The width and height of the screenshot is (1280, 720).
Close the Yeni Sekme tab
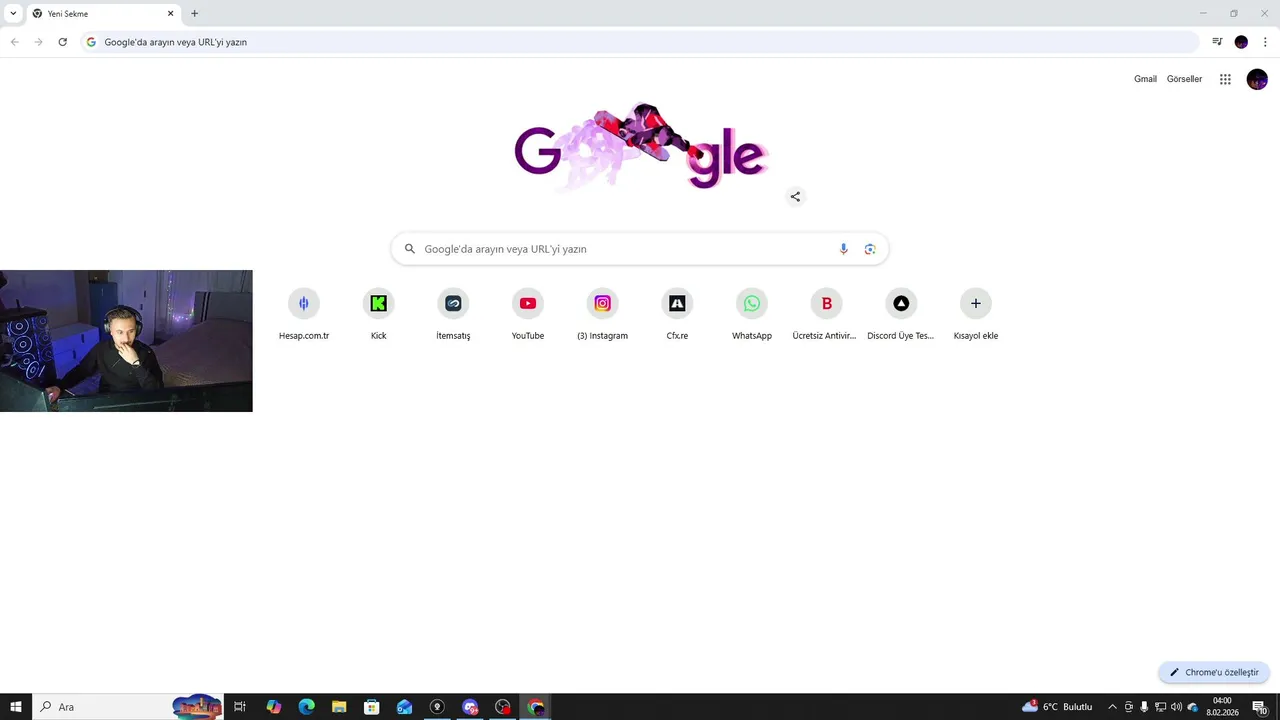point(170,14)
